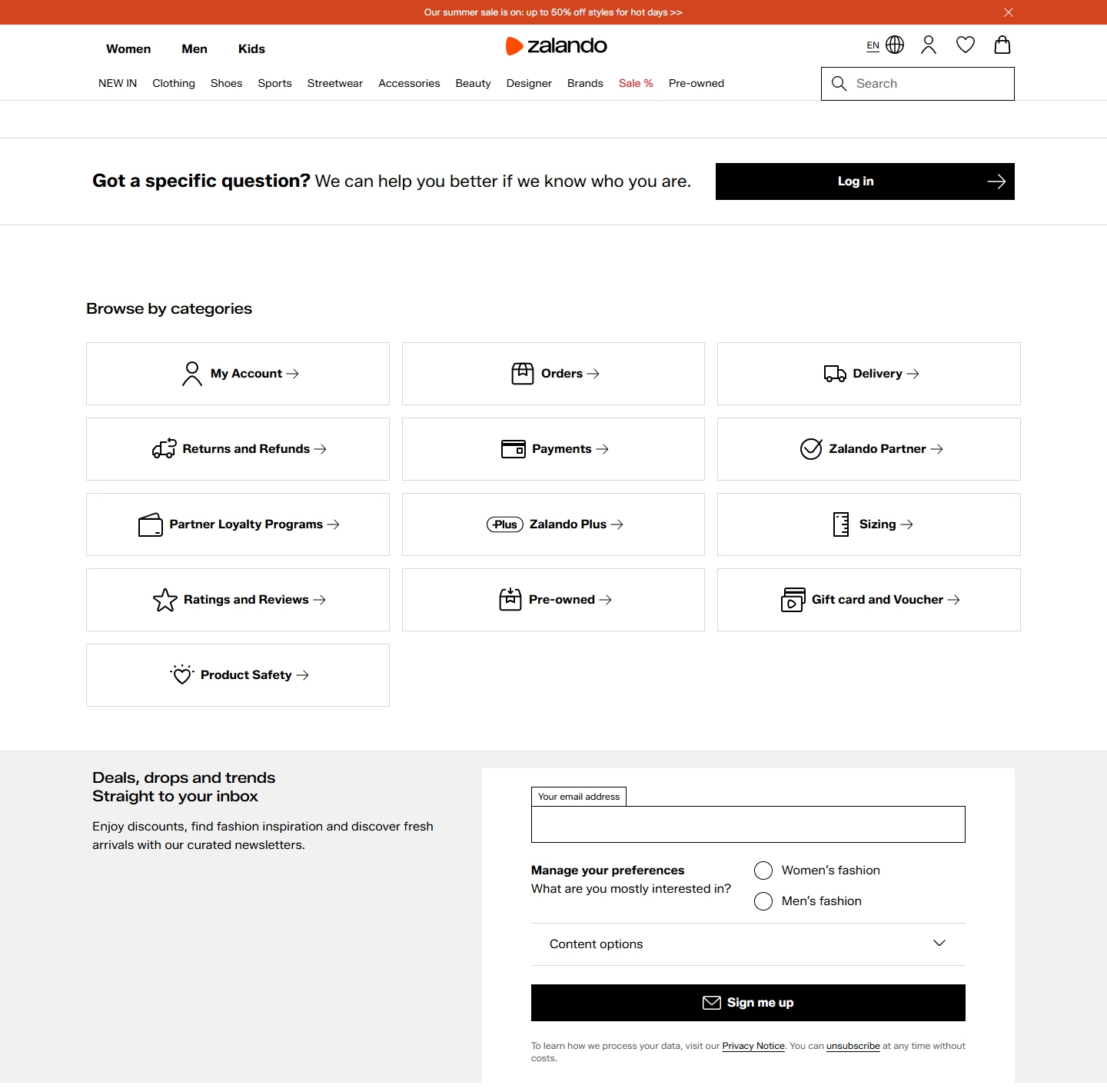Open the Returns and Refunds category label

point(246,449)
